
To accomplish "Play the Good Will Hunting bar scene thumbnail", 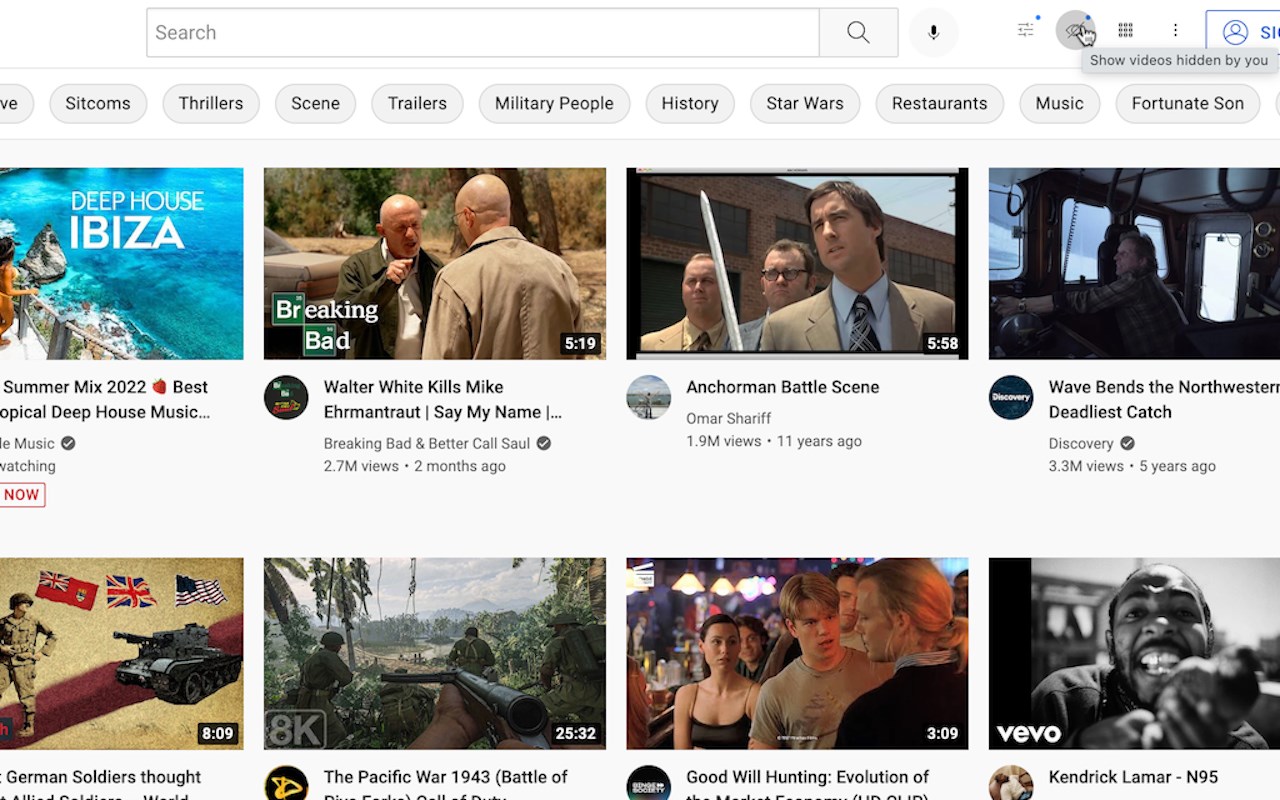I will 797,654.
